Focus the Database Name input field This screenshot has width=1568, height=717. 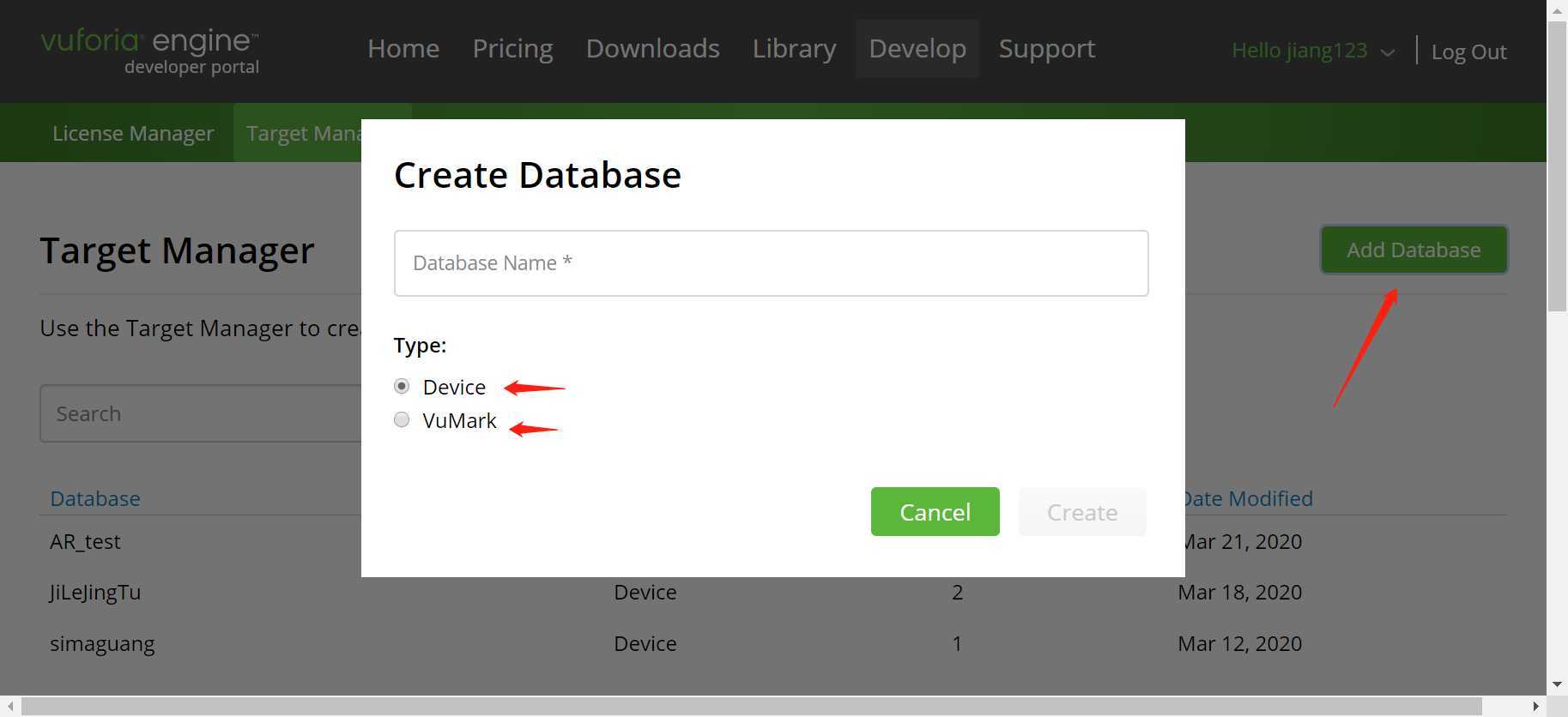(771, 263)
